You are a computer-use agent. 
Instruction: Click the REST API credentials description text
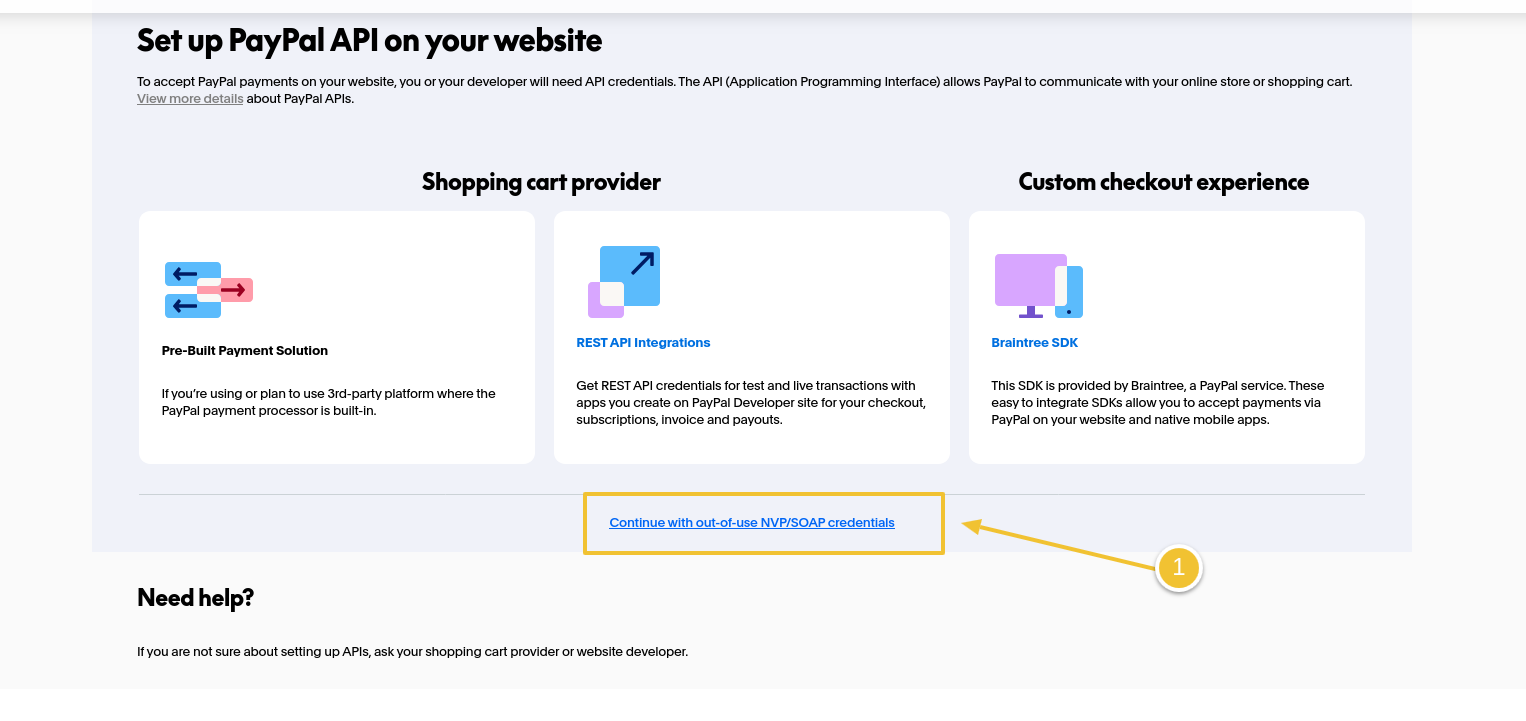point(751,402)
